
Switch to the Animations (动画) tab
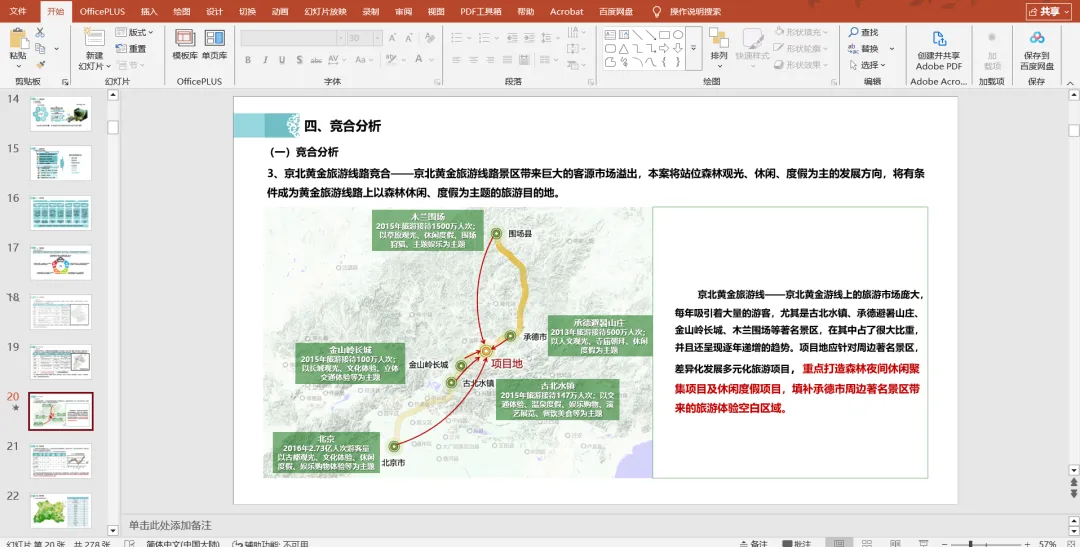pos(280,12)
